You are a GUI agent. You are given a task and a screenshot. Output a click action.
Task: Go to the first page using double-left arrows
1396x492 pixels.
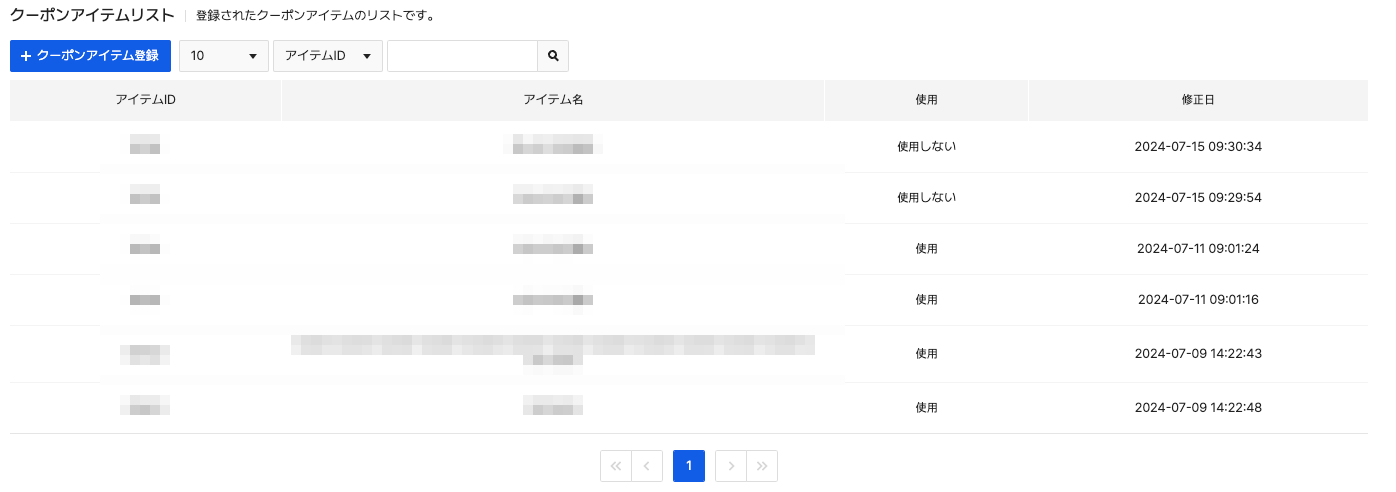(616, 466)
